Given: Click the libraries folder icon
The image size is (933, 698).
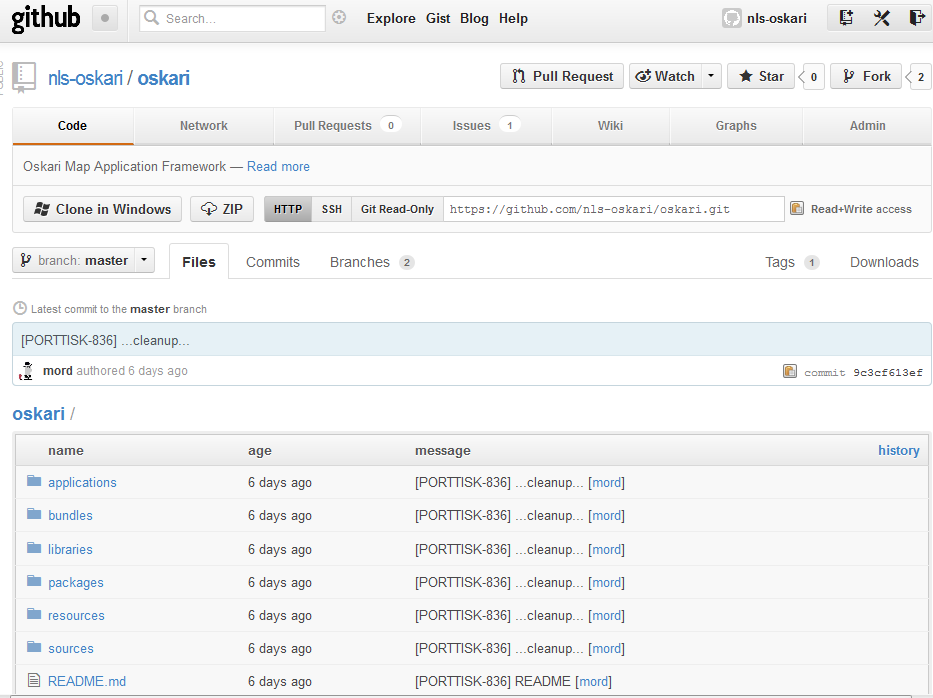Looking at the screenshot, I should tap(34, 548).
